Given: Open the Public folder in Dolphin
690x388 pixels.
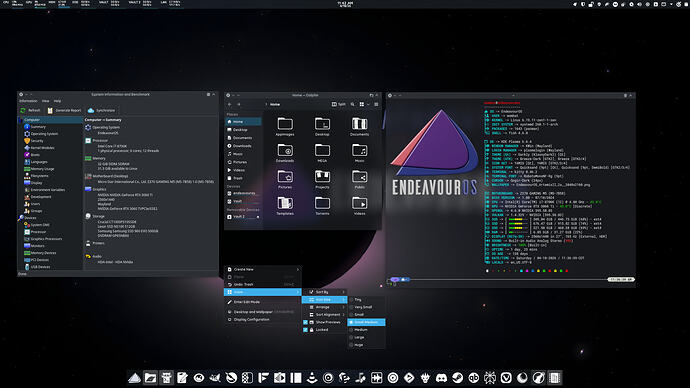Looking at the screenshot, I should (x=360, y=179).
